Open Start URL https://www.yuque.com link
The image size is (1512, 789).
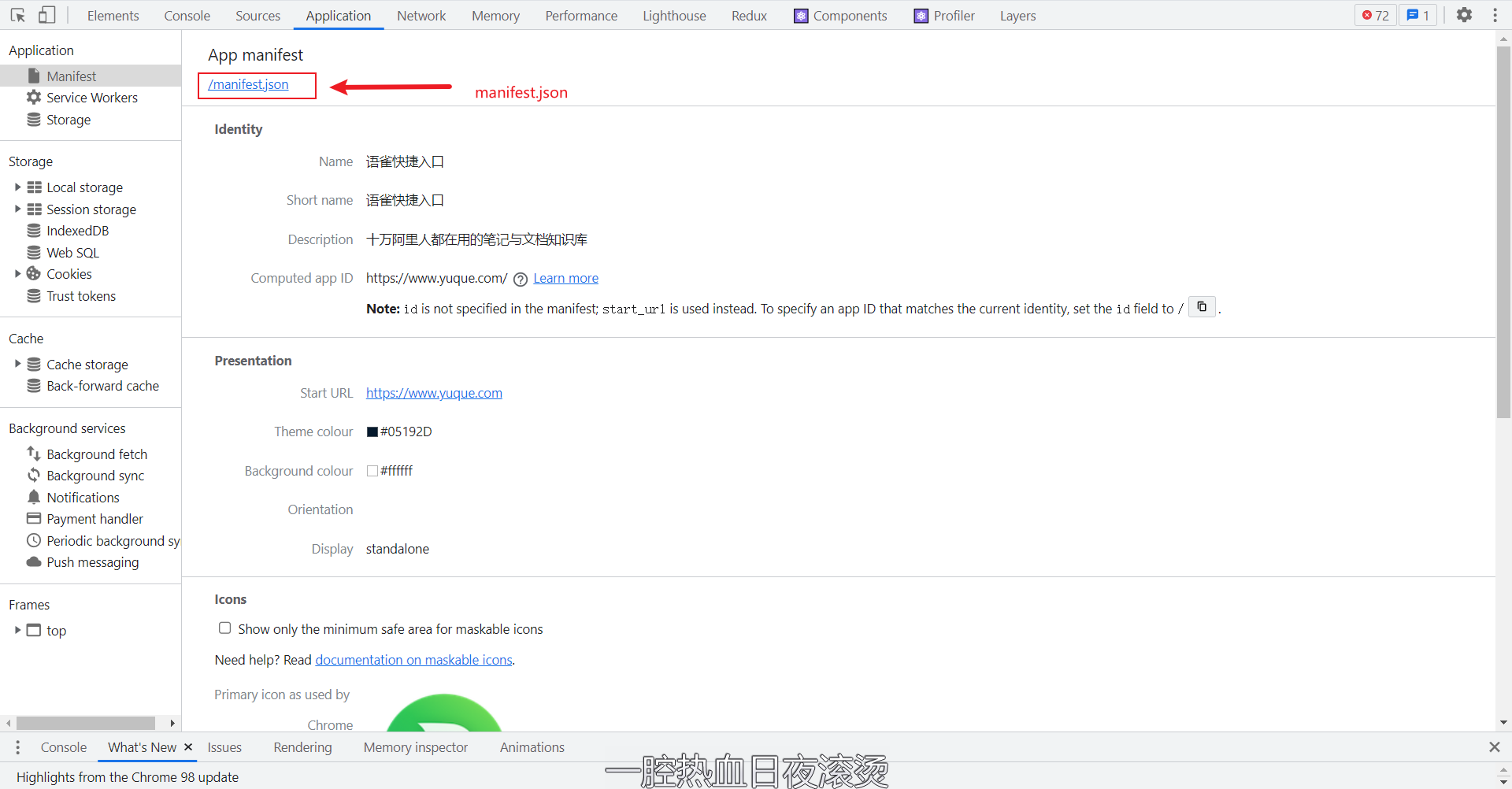tap(434, 393)
